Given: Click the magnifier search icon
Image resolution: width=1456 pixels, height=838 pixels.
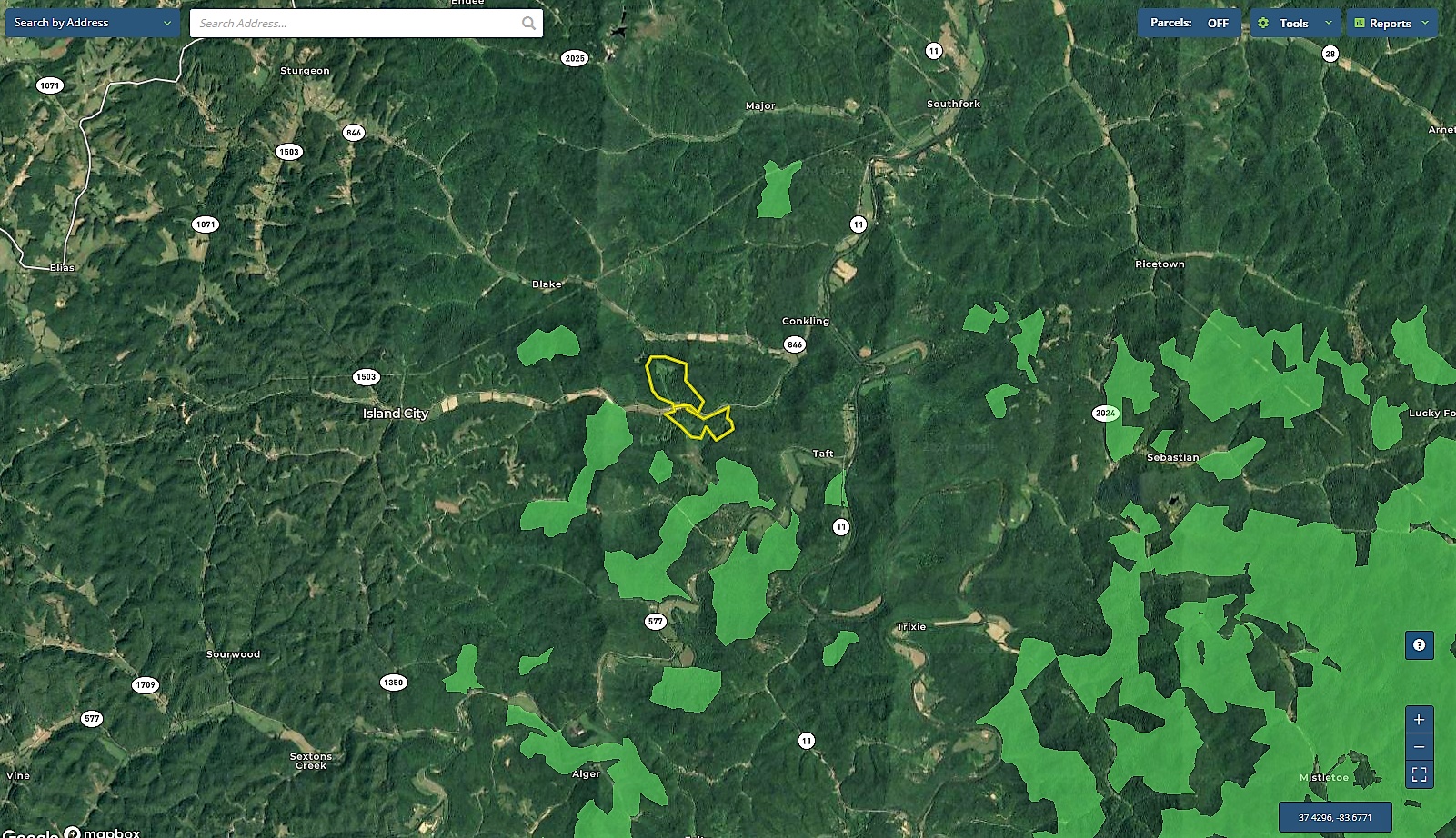Looking at the screenshot, I should coord(528,24).
